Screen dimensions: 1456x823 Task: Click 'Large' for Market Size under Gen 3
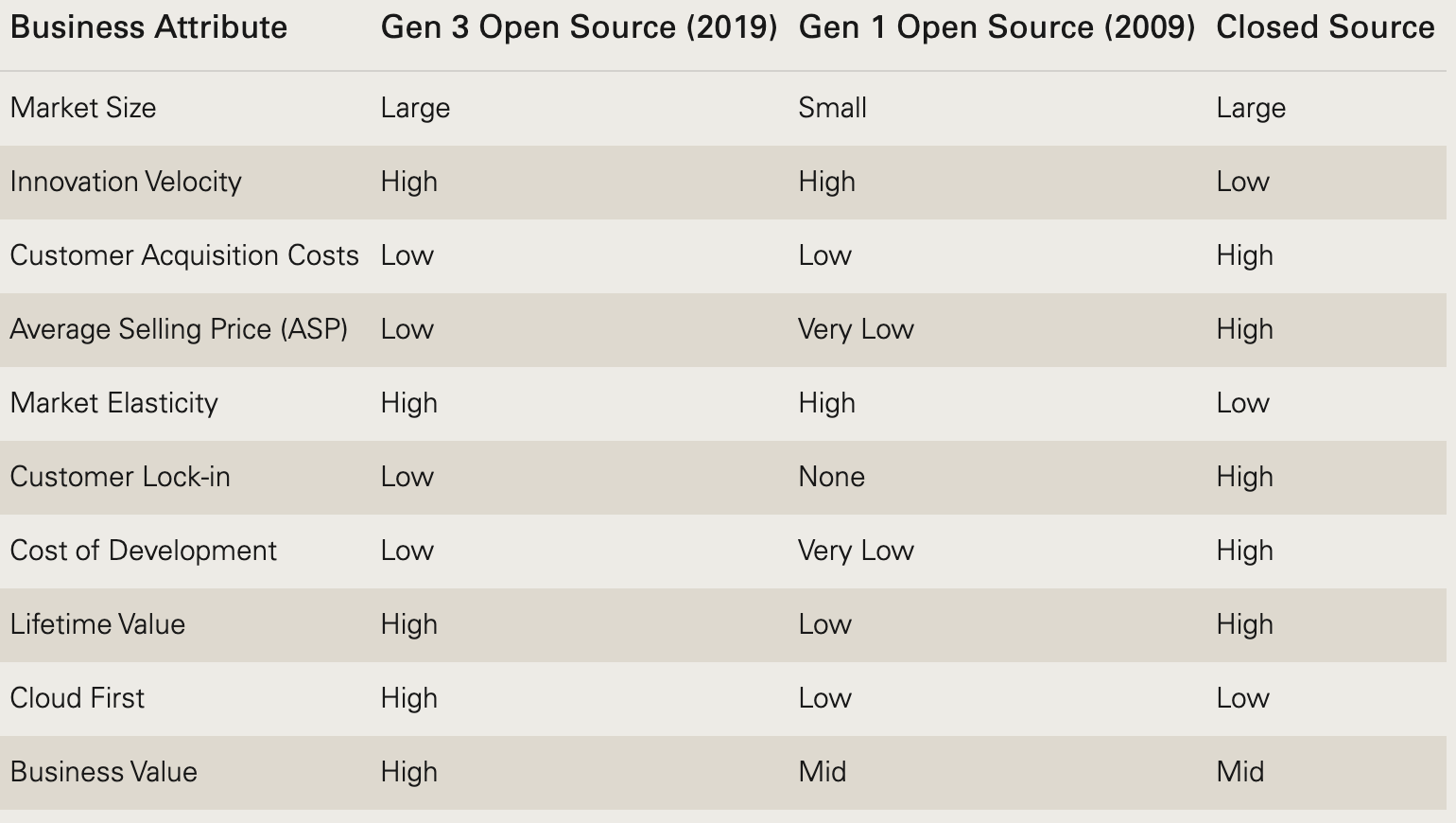[x=415, y=109]
